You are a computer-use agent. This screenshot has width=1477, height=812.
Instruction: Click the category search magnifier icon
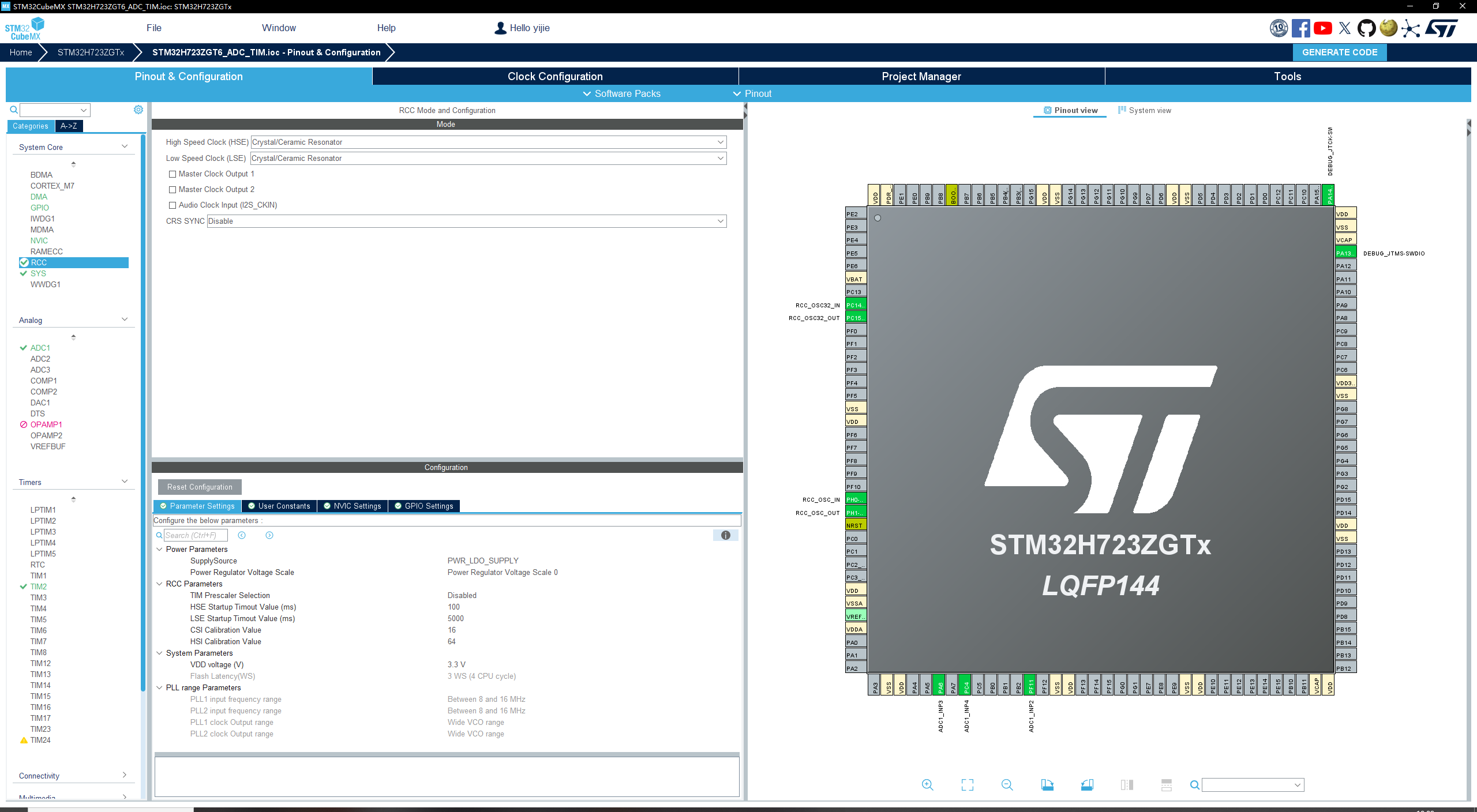click(14, 110)
